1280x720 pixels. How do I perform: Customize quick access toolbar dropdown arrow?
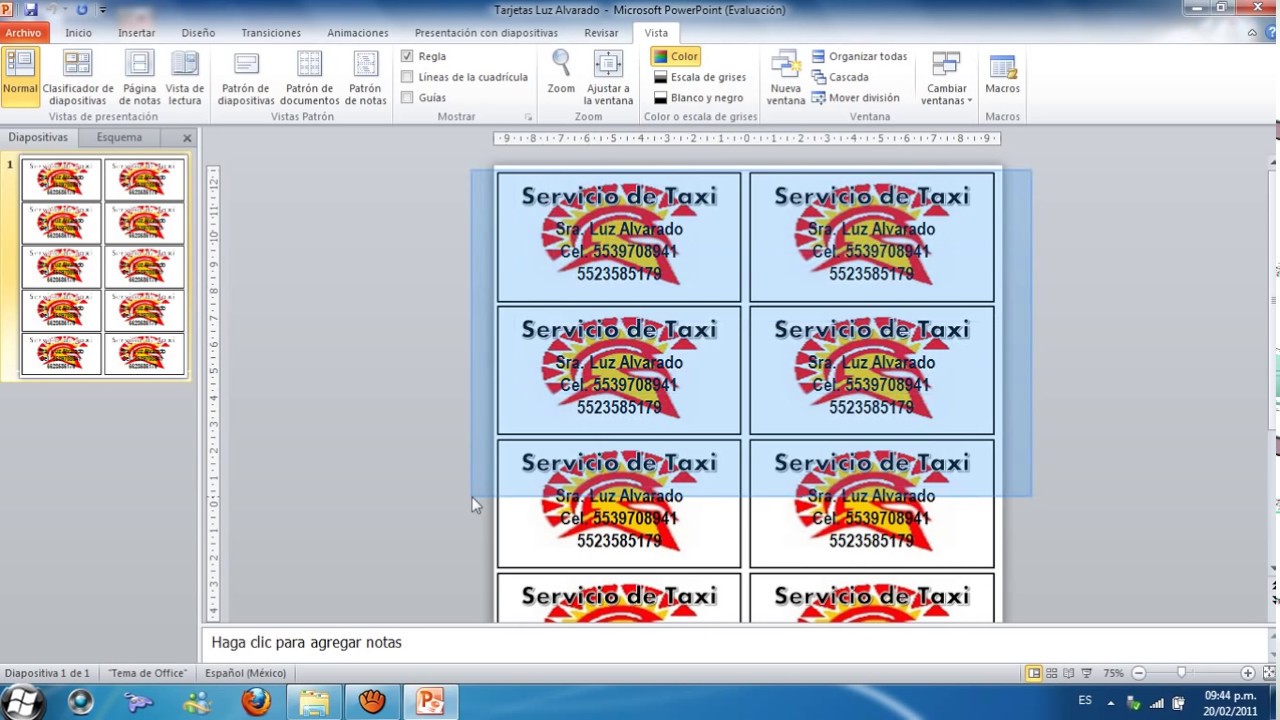tap(103, 10)
